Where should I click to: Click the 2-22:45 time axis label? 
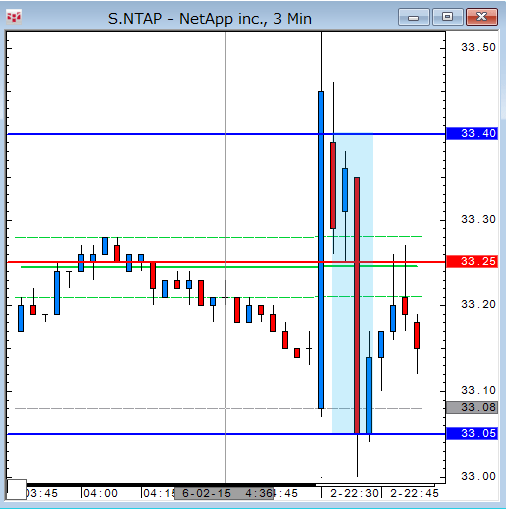[414, 493]
